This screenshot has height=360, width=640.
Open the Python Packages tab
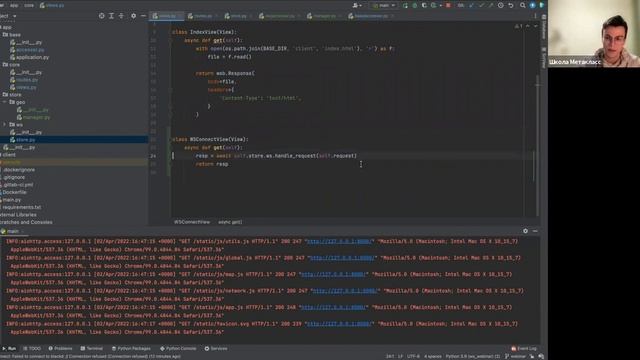pyautogui.click(x=131, y=349)
